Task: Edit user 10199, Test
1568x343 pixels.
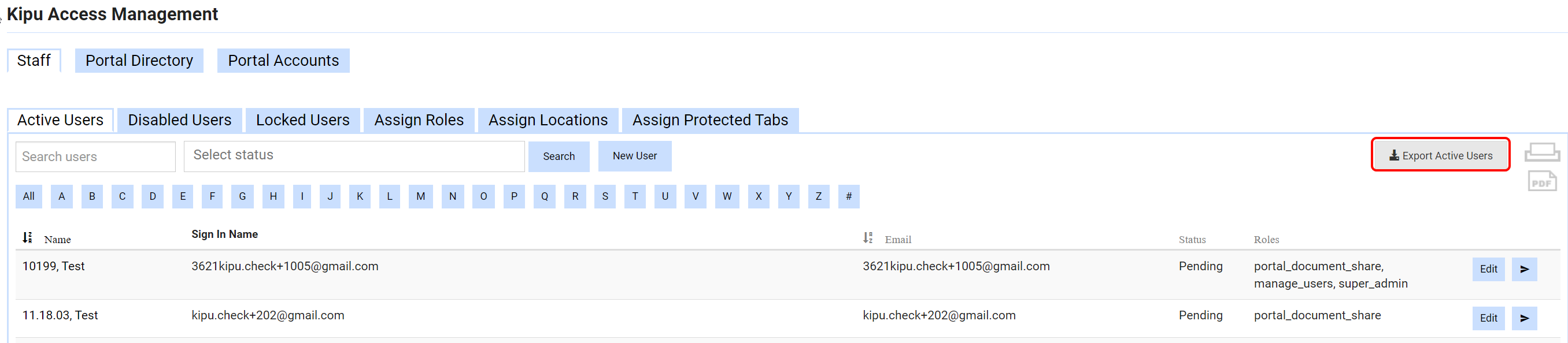Action: point(1488,270)
